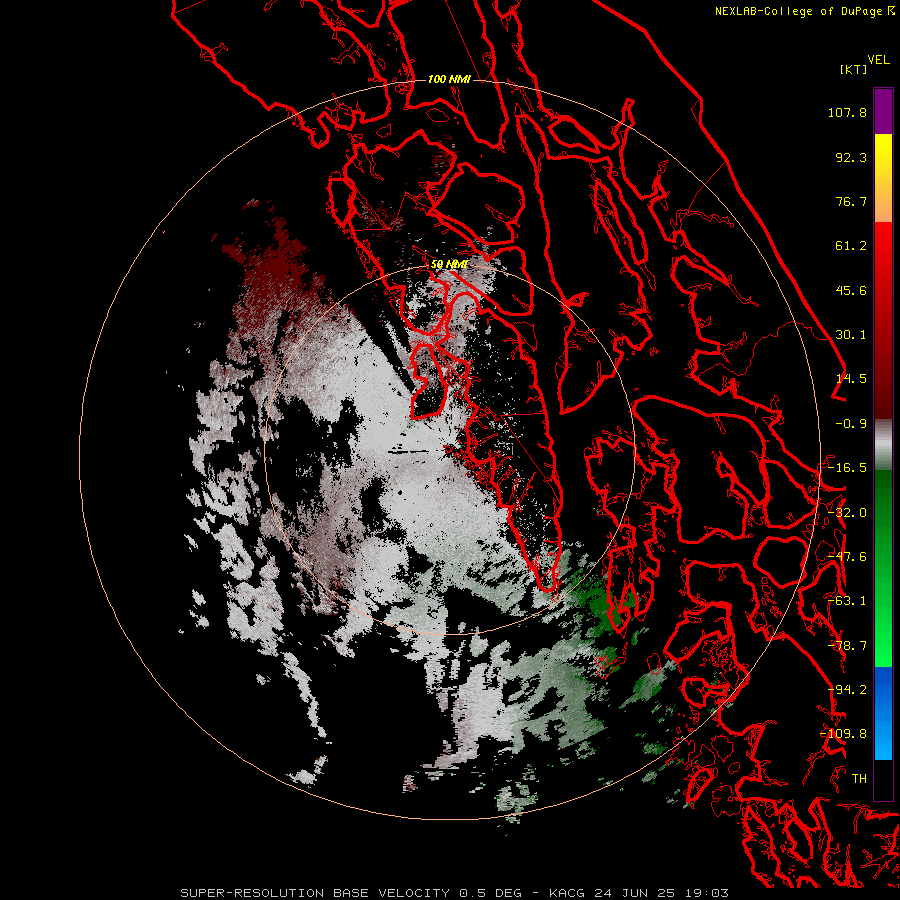Viewport: 900px width, 900px height.
Task: Click the TH threshold legend label
Action: point(859,779)
